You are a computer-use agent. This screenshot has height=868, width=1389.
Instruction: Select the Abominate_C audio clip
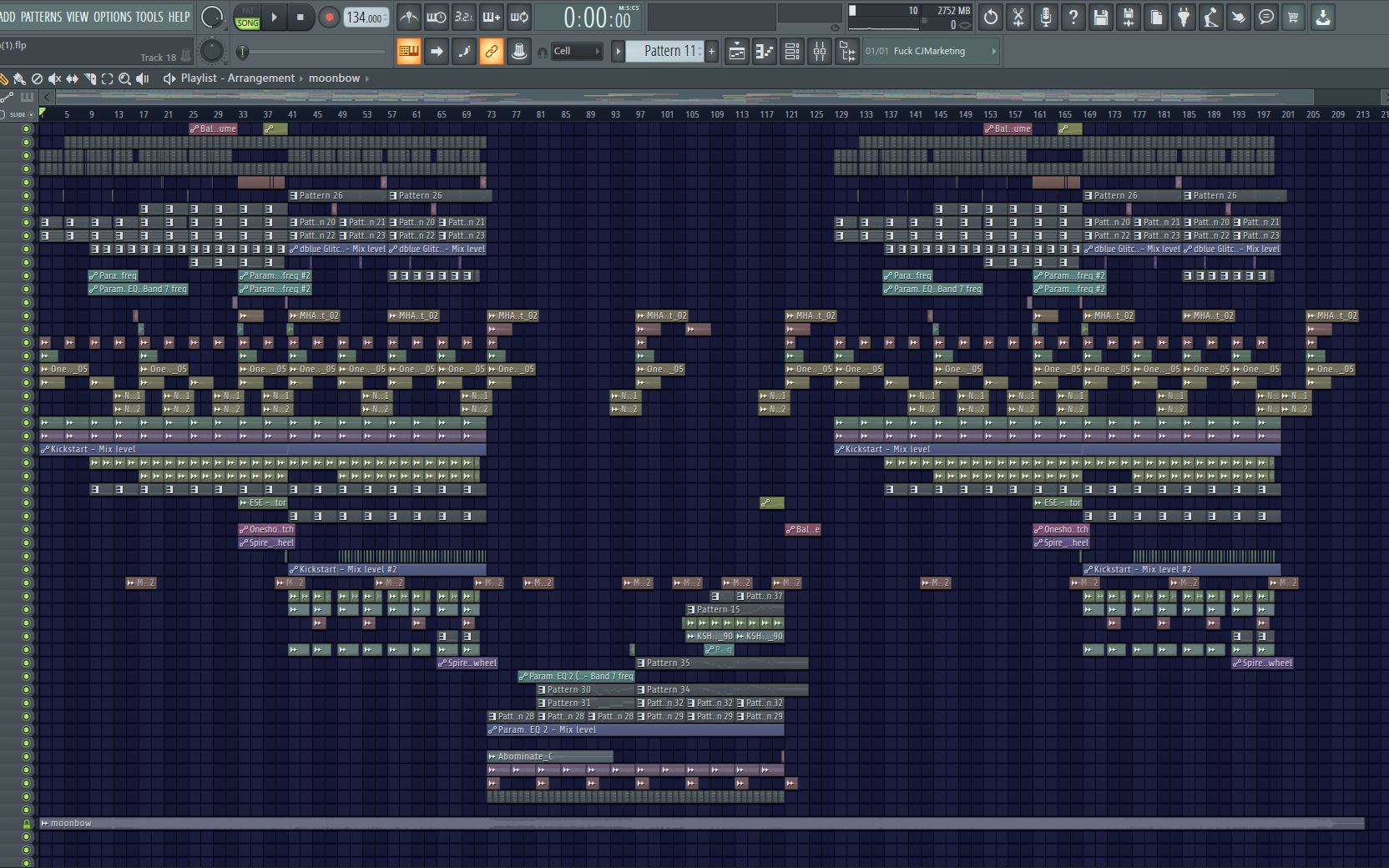(549, 756)
